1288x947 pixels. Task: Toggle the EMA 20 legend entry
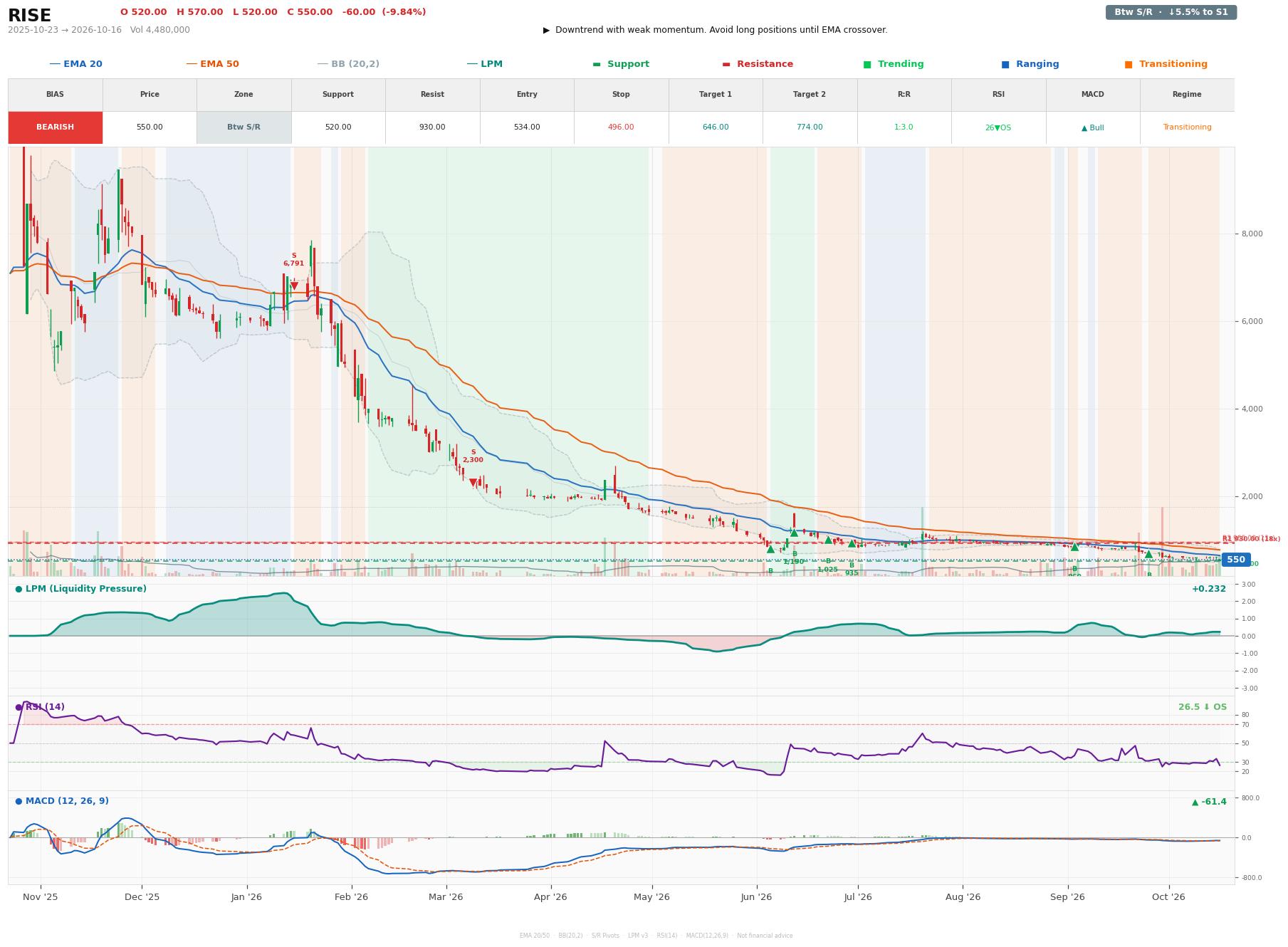[x=75, y=64]
